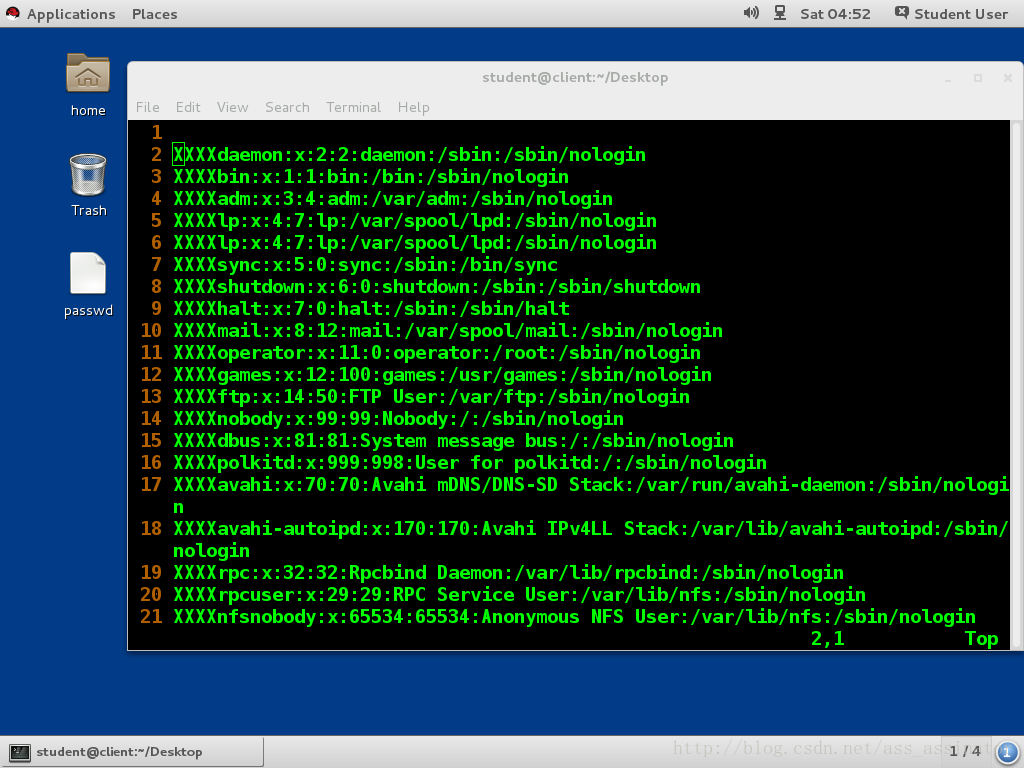
Task: Click the XXXXrpcuser:x:29:29 line text
Action: [519, 594]
